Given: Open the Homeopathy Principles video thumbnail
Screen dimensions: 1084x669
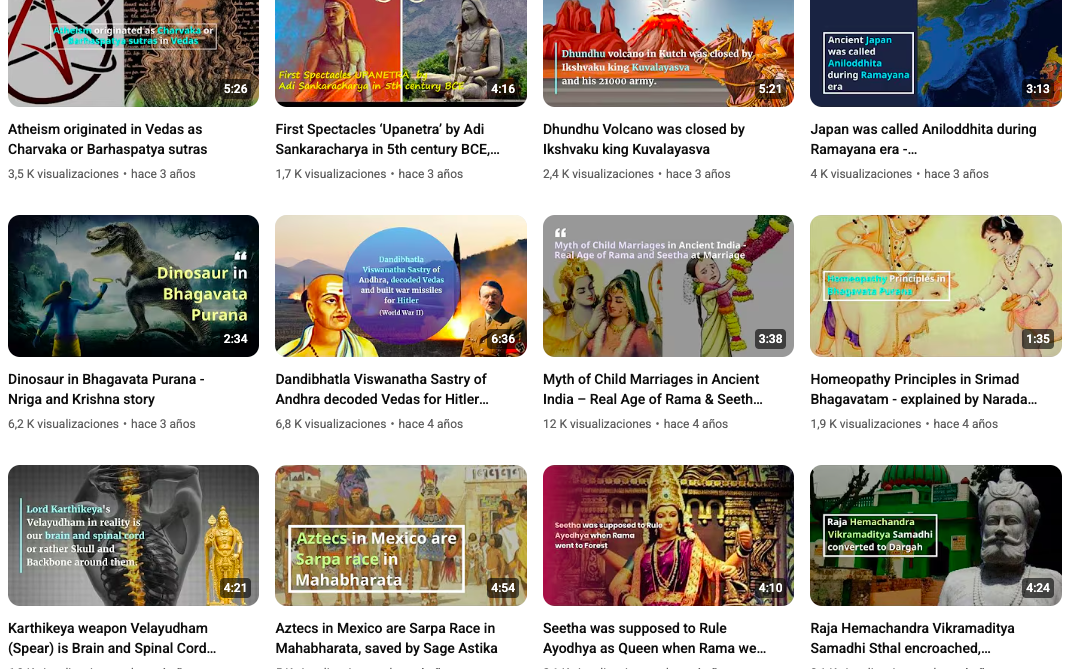Looking at the screenshot, I should pyautogui.click(x=936, y=286).
